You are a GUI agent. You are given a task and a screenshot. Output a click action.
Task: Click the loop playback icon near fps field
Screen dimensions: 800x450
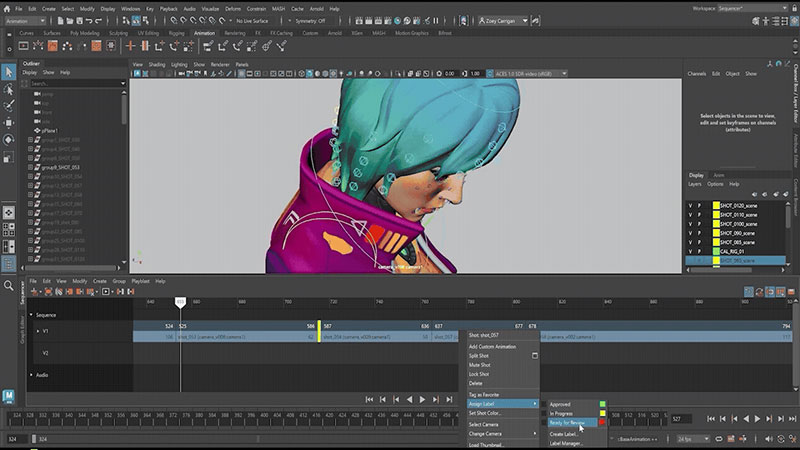[x=718, y=439]
